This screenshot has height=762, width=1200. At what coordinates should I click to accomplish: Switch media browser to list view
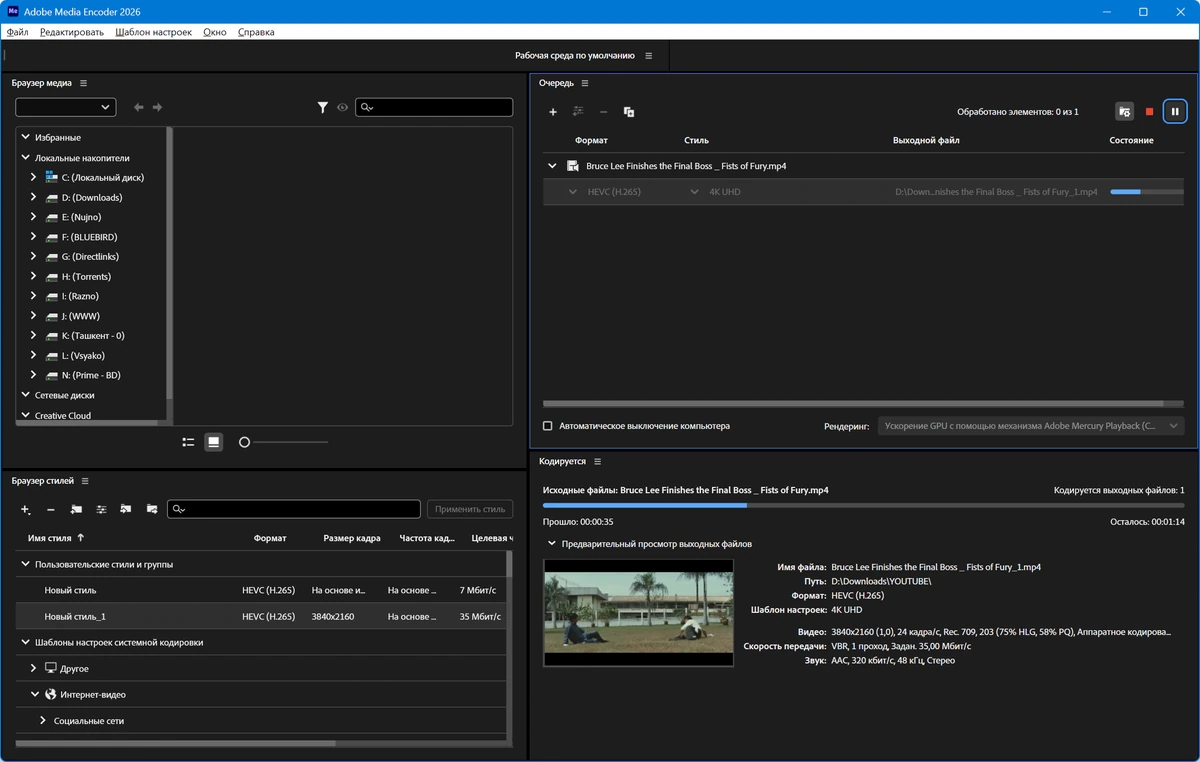coord(188,442)
